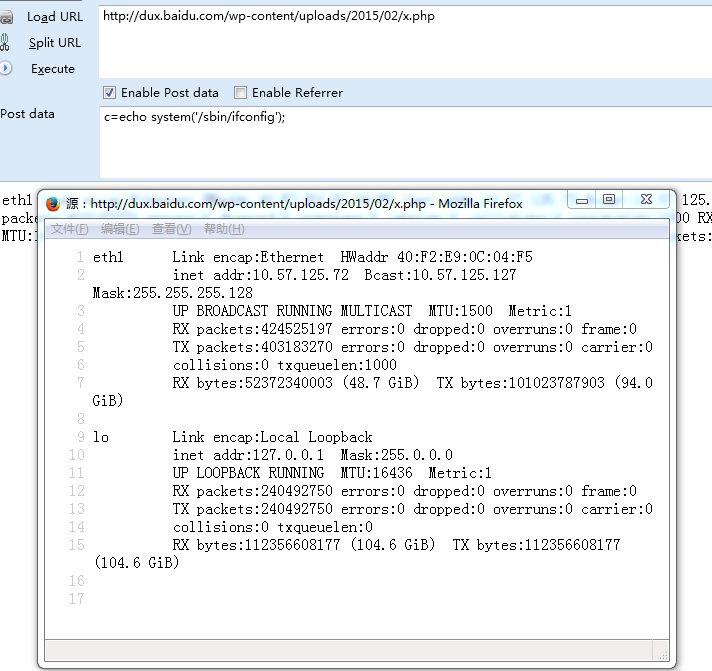
Task: Click the TX packets:403183270 text
Action: pos(252,347)
